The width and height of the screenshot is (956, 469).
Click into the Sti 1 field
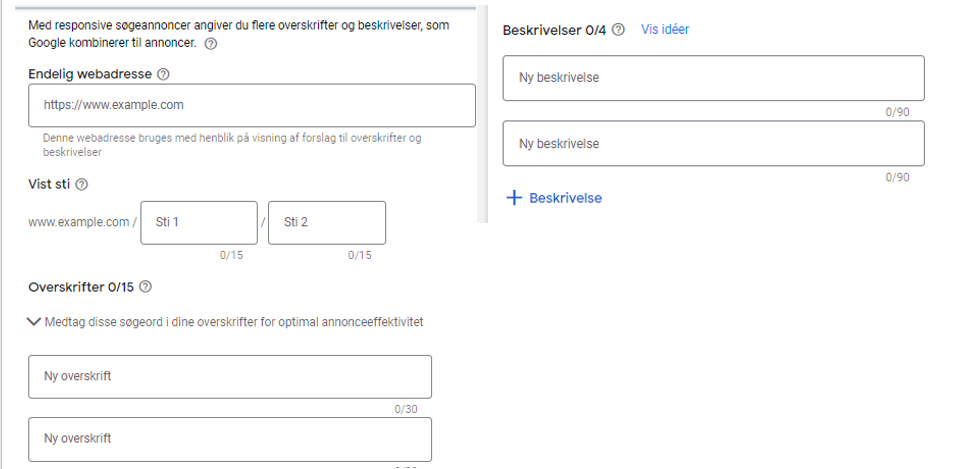pos(199,223)
